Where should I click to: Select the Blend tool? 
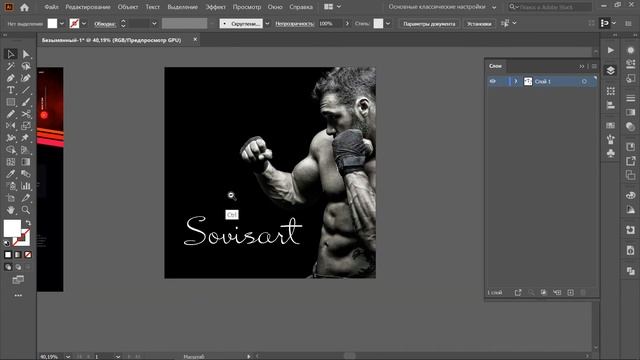point(26,174)
